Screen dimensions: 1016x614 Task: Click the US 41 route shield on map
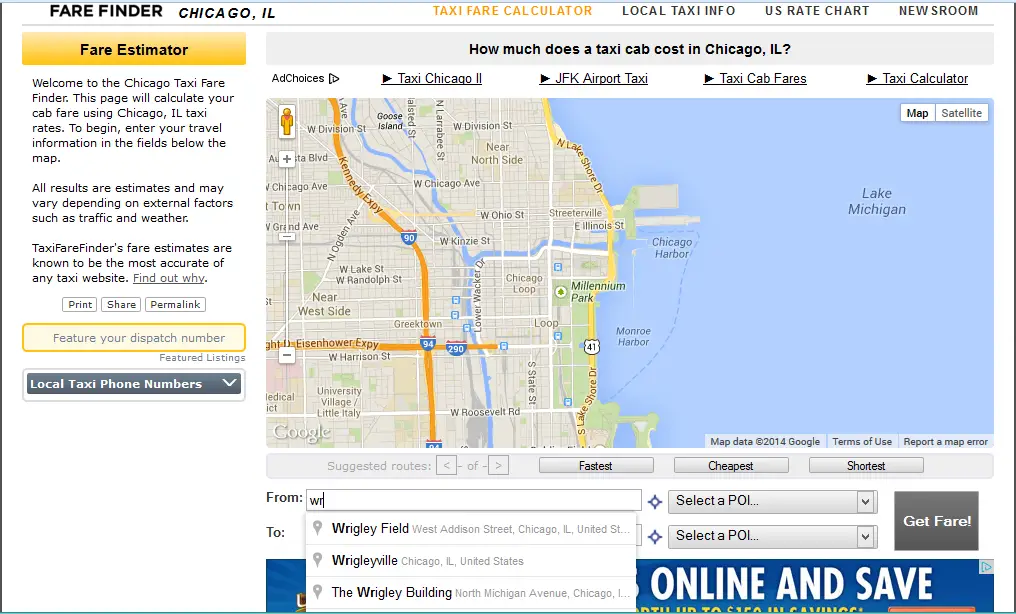click(x=591, y=347)
